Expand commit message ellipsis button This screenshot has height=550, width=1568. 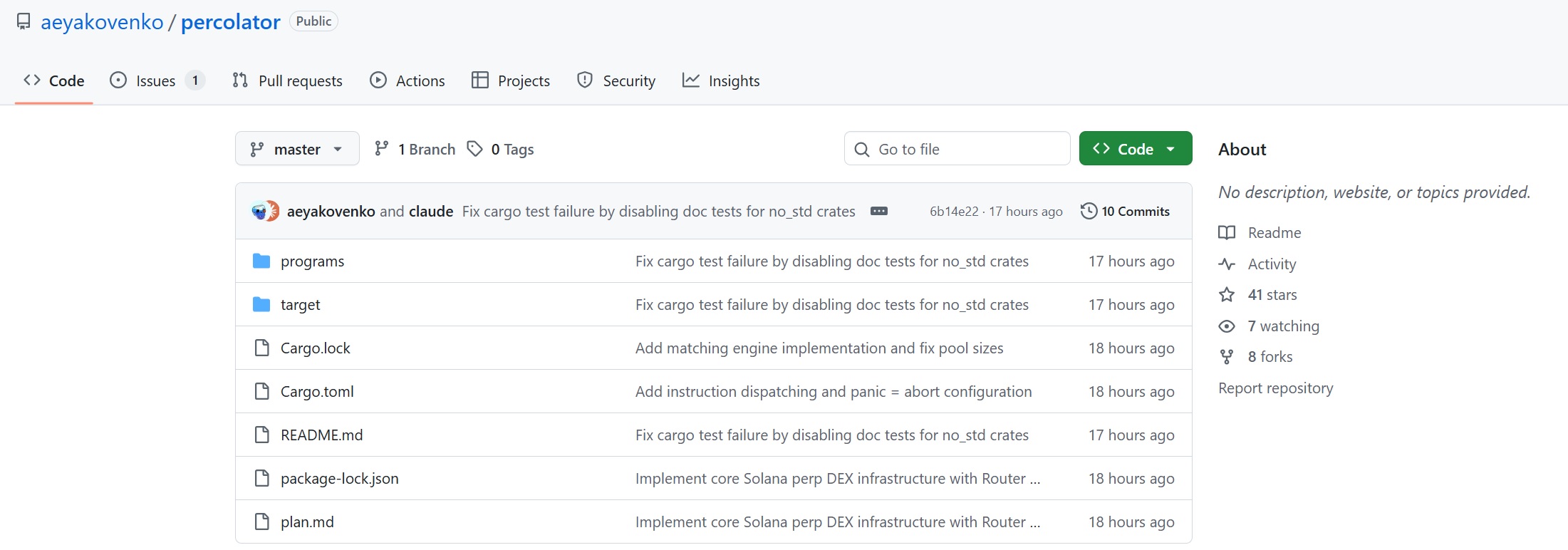click(878, 212)
